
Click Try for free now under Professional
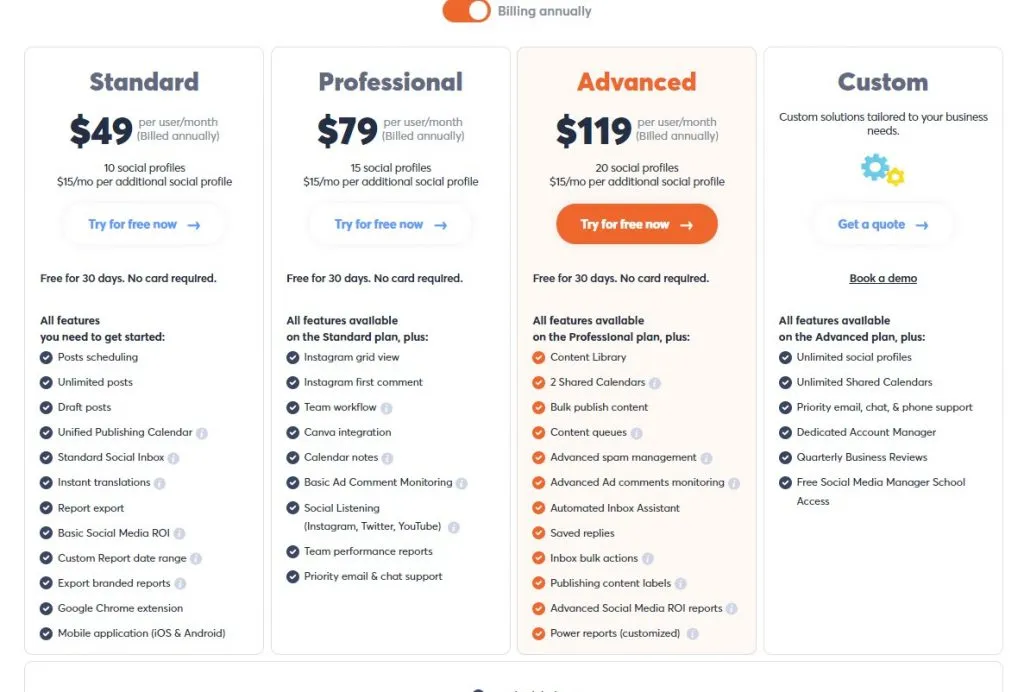[x=391, y=225]
